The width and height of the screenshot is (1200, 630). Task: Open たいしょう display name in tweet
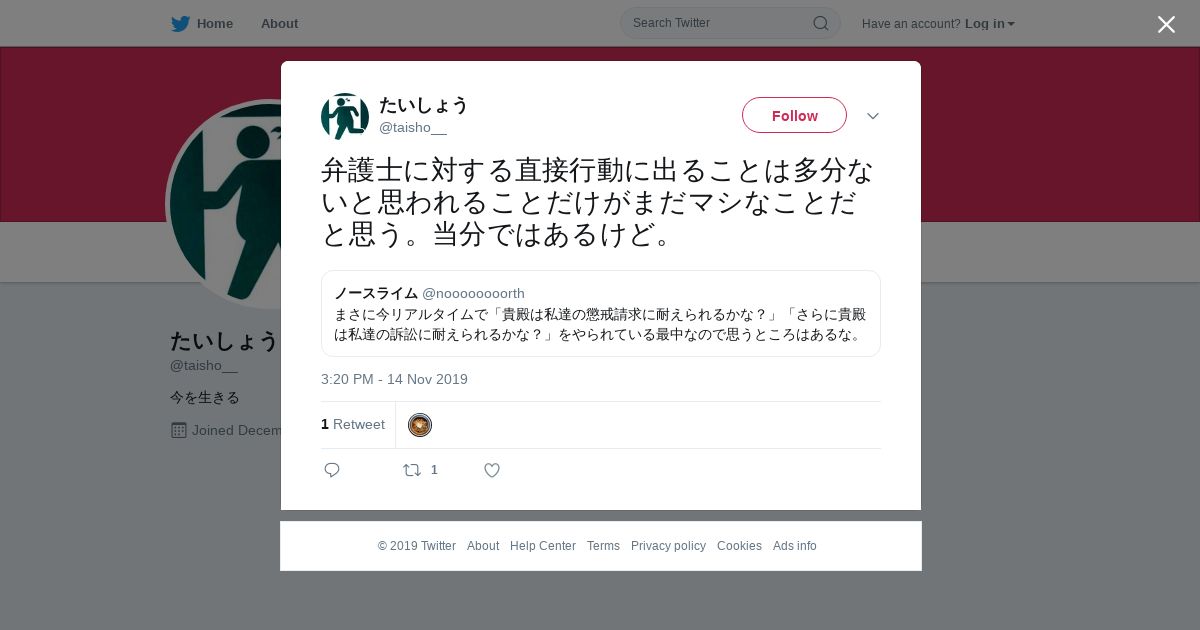tap(423, 105)
